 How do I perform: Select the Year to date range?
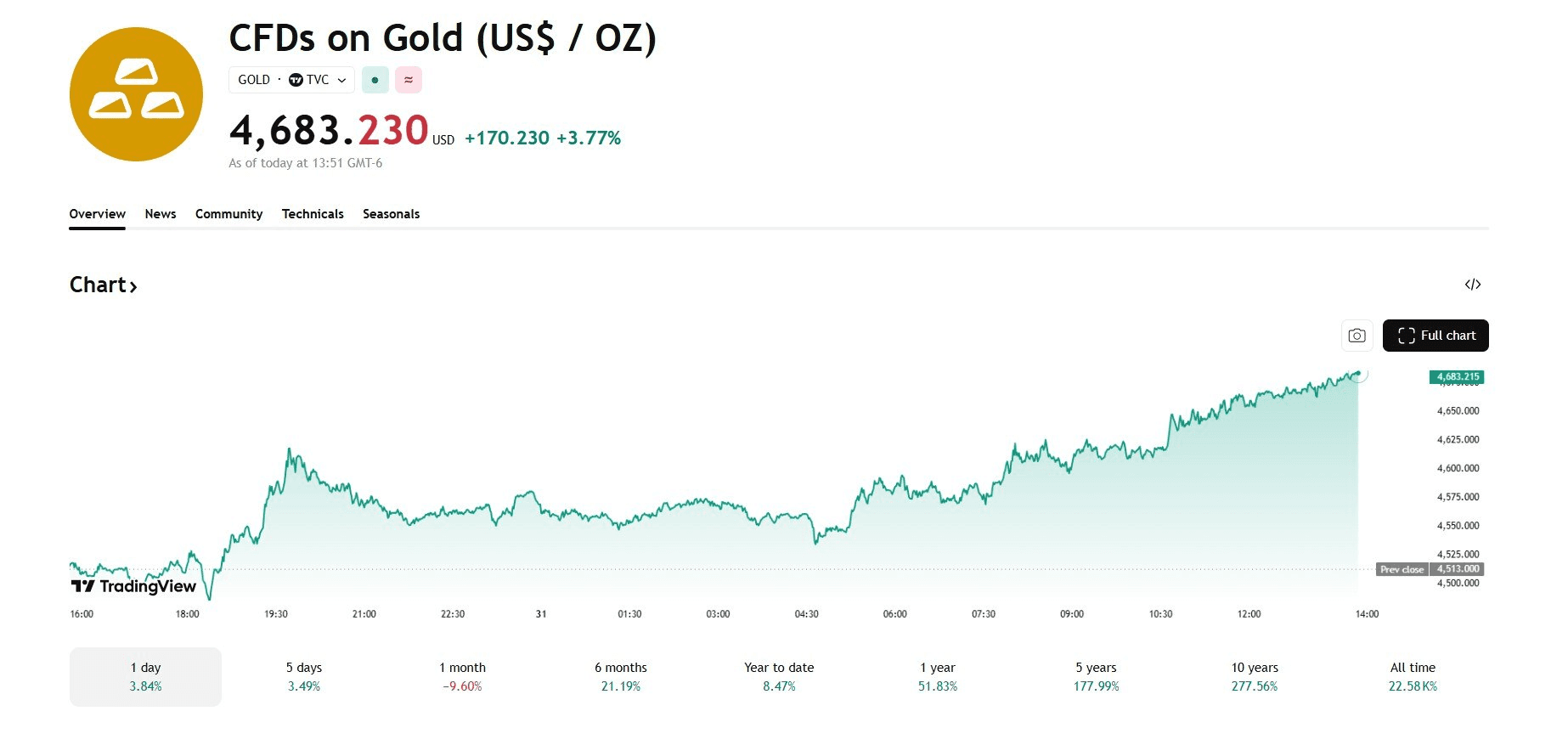click(779, 677)
